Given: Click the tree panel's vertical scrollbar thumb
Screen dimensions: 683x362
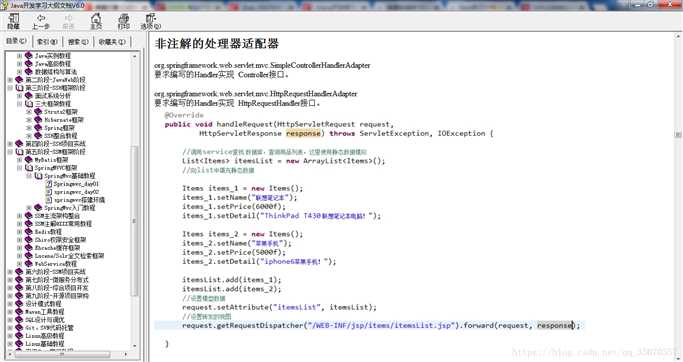Looking at the screenshot, I should click(x=135, y=221).
